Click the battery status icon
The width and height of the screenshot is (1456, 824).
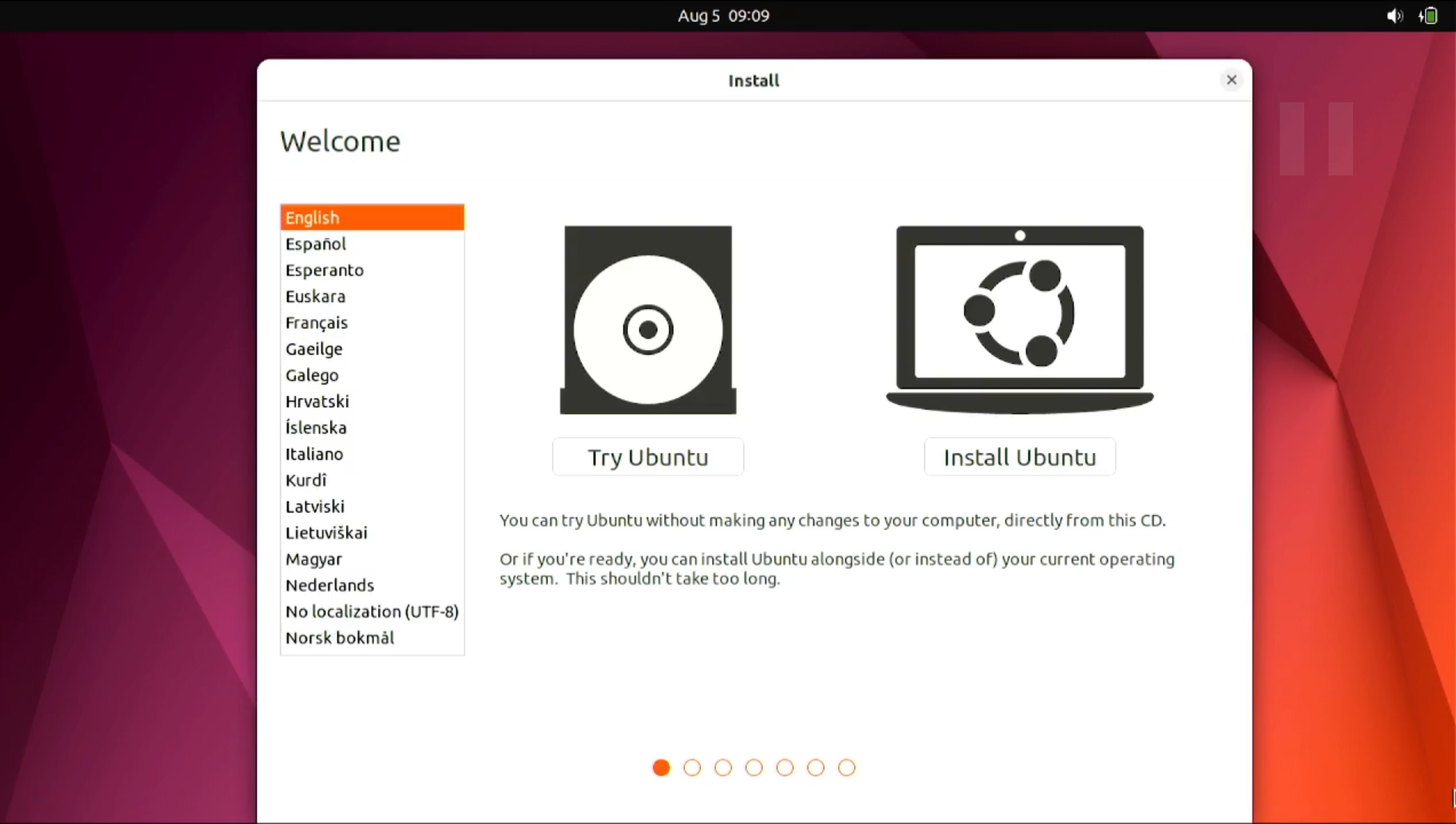click(x=1429, y=16)
